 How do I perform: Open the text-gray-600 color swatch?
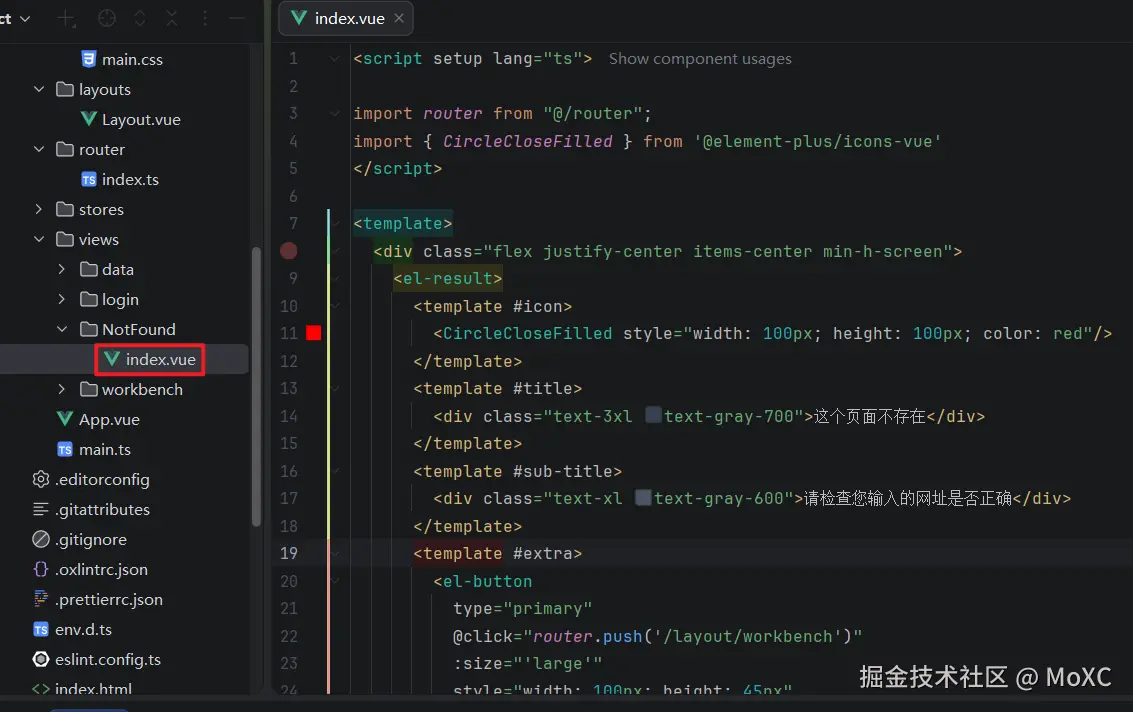tap(643, 497)
